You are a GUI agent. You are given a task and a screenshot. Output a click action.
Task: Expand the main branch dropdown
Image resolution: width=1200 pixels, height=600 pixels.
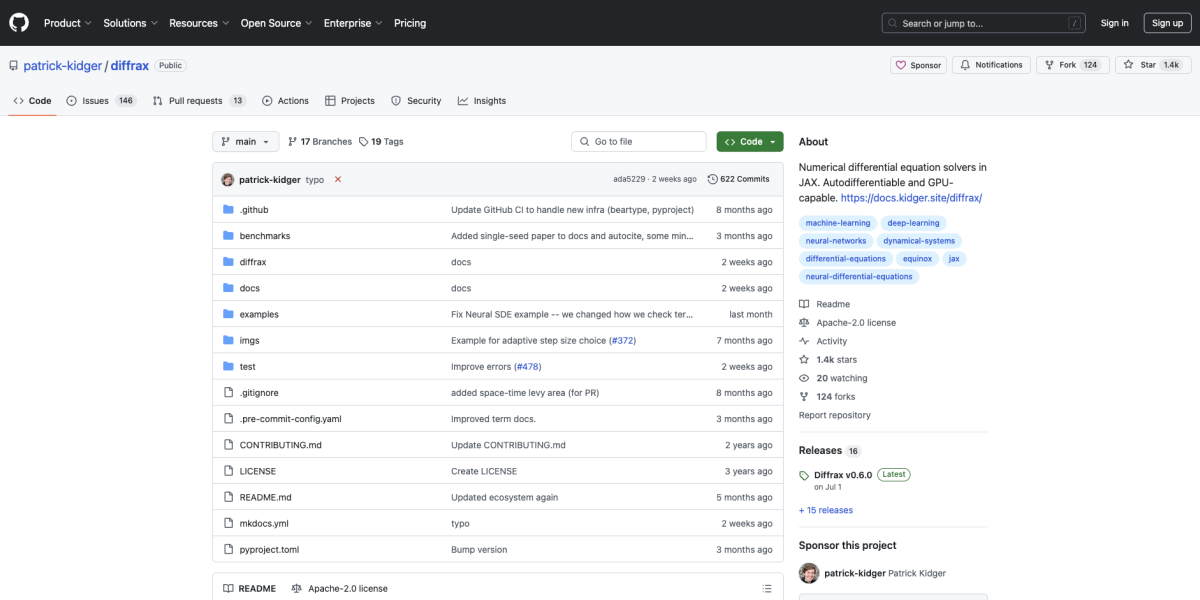(245, 142)
